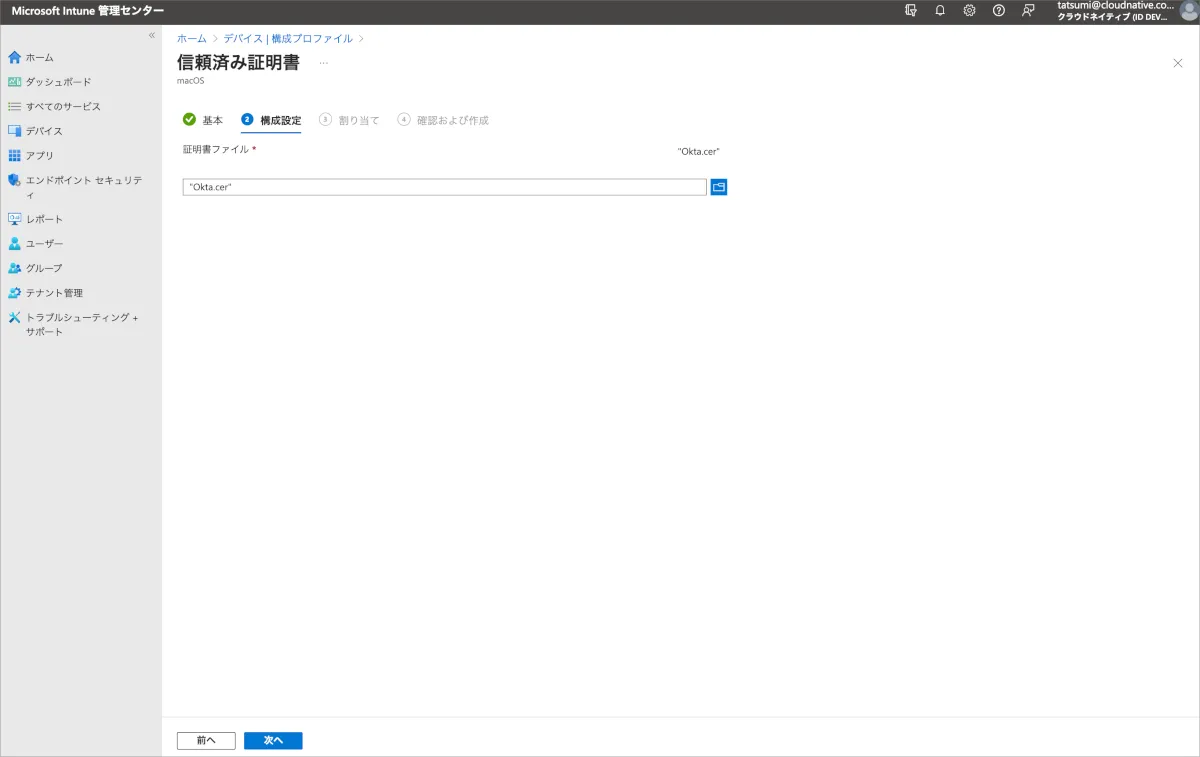Click the デバイス monitor icon
This screenshot has width=1200, height=757.
pos(14,131)
